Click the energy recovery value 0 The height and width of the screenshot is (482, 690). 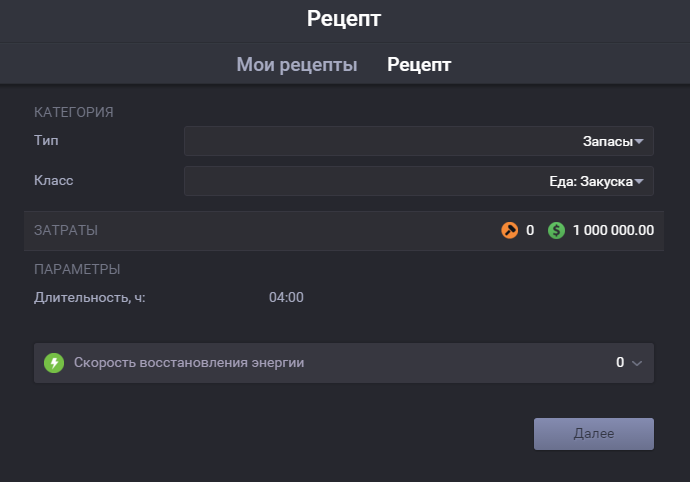coord(620,362)
